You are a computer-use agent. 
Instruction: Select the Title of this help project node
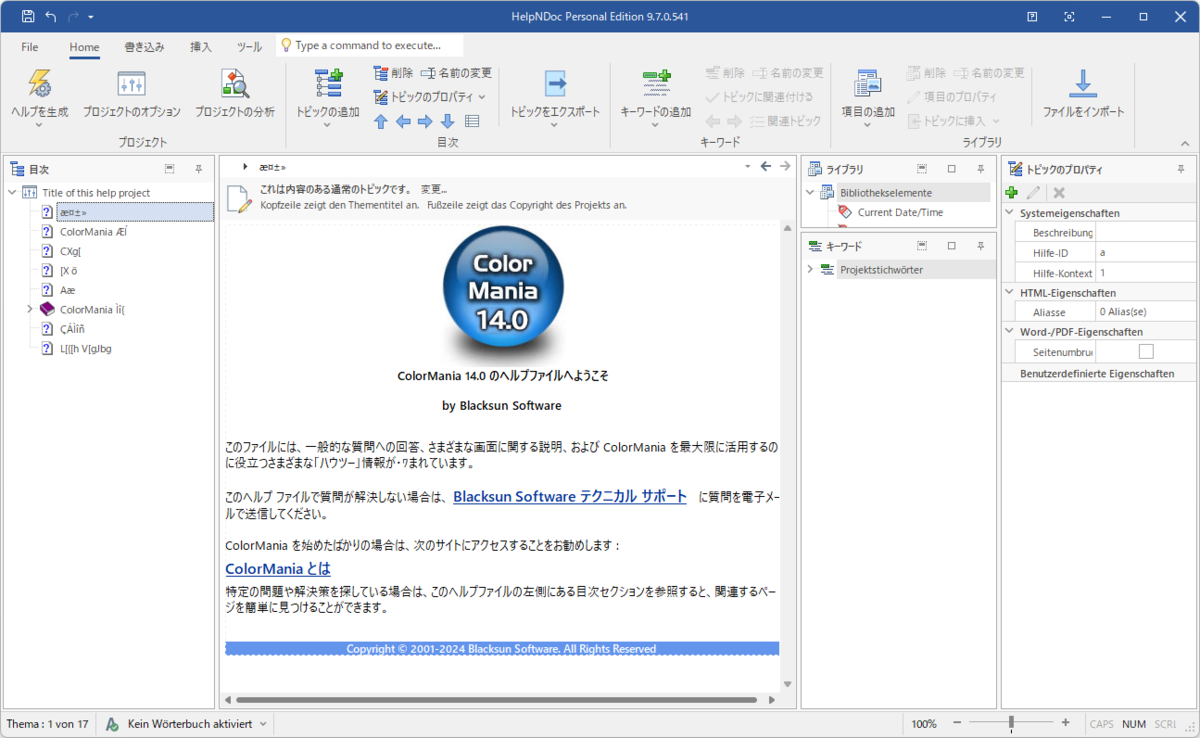[x=96, y=192]
